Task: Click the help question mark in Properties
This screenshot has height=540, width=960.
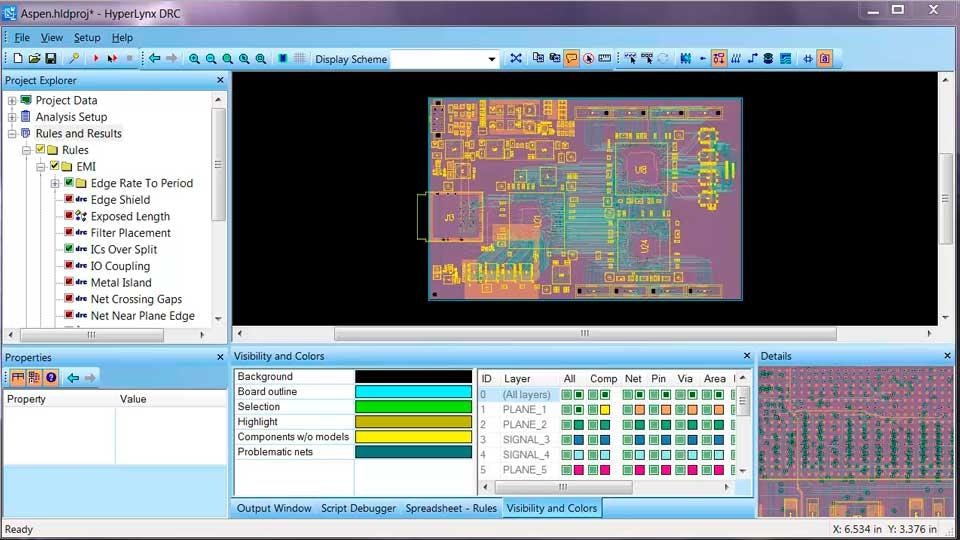Action: (50, 377)
